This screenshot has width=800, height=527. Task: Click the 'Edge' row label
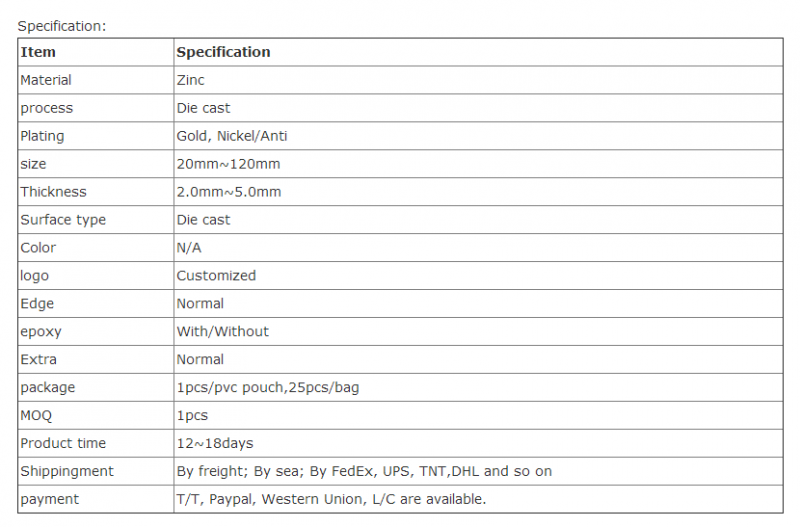pyautogui.click(x=37, y=304)
